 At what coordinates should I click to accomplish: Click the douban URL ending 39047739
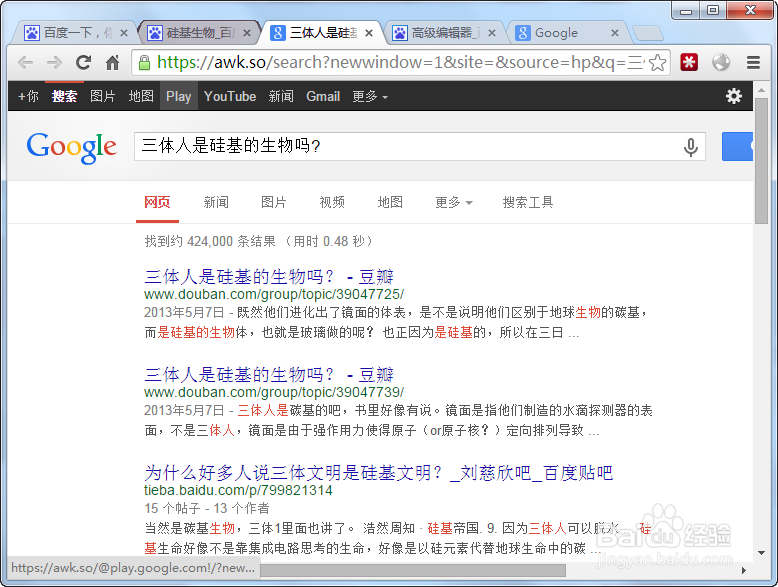[x=274, y=392]
